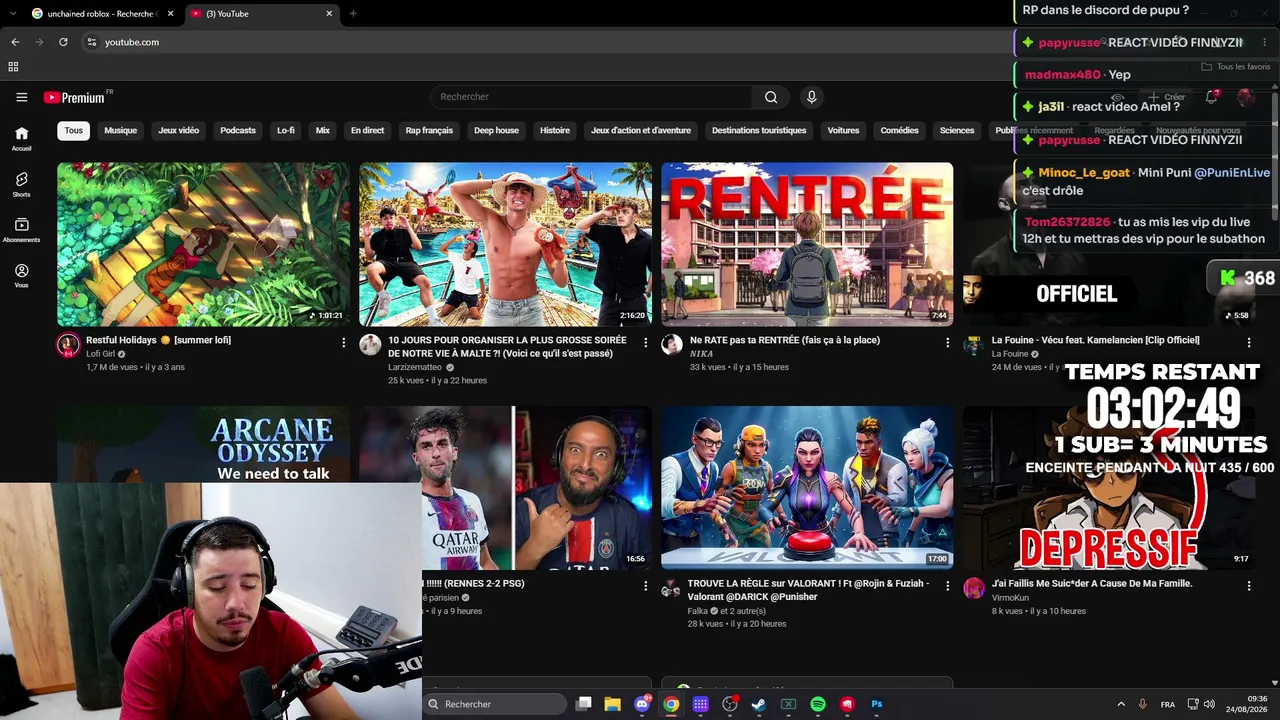Open options for Ne RATE pas video
Image resolution: width=1280 pixels, height=720 pixels.
(x=948, y=342)
